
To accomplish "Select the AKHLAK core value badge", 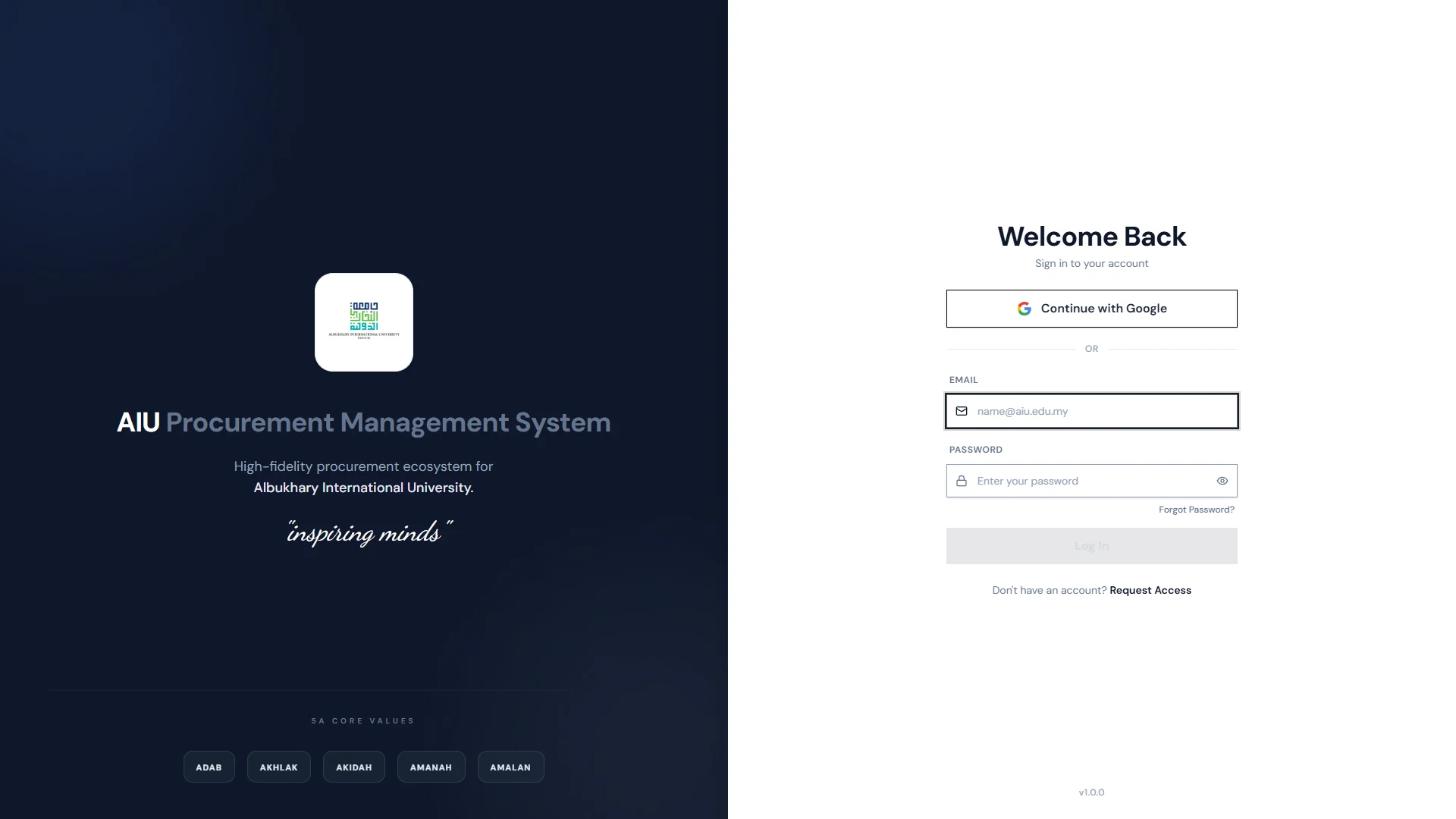I will click(279, 767).
